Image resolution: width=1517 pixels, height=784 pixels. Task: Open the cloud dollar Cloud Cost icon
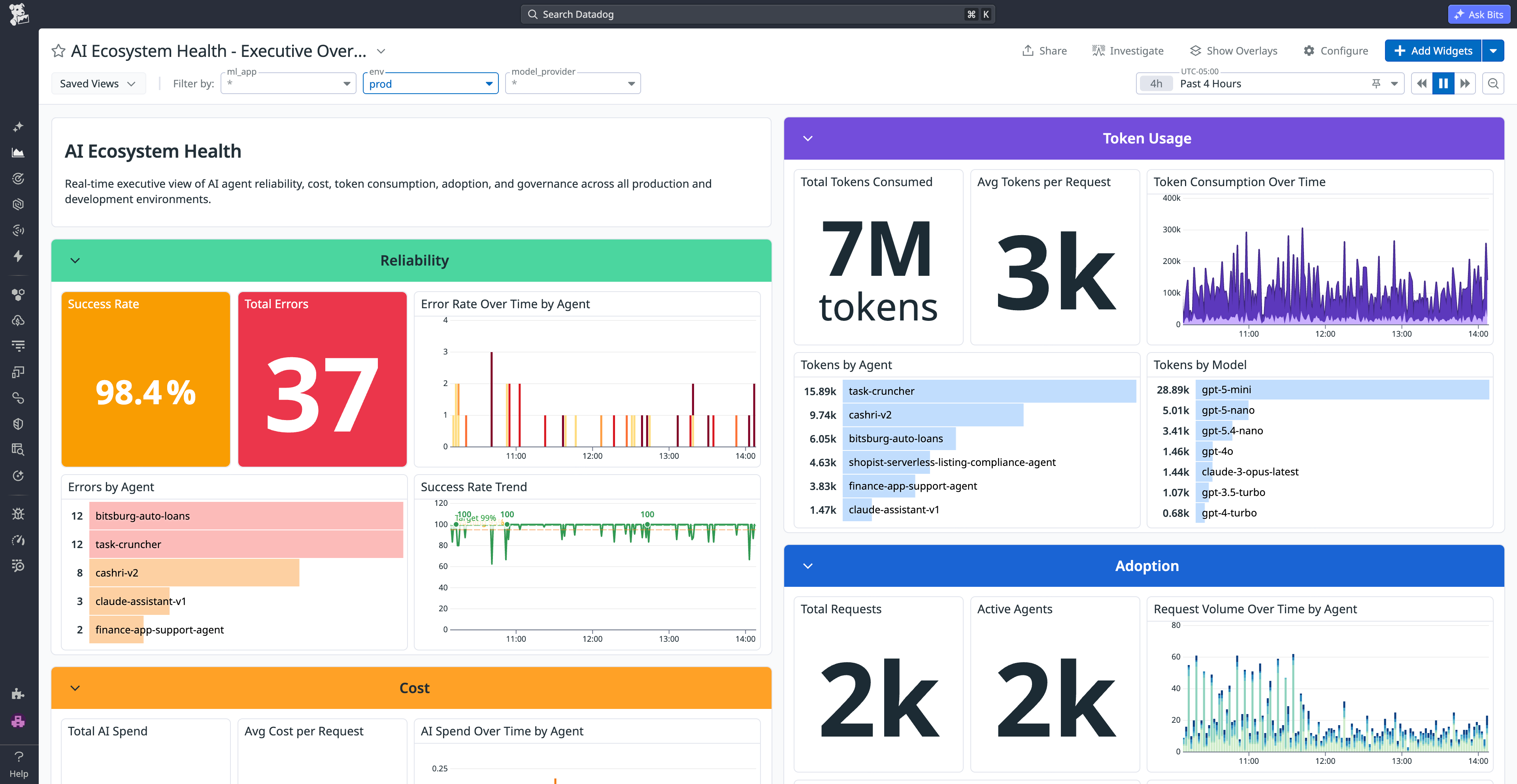[18, 320]
